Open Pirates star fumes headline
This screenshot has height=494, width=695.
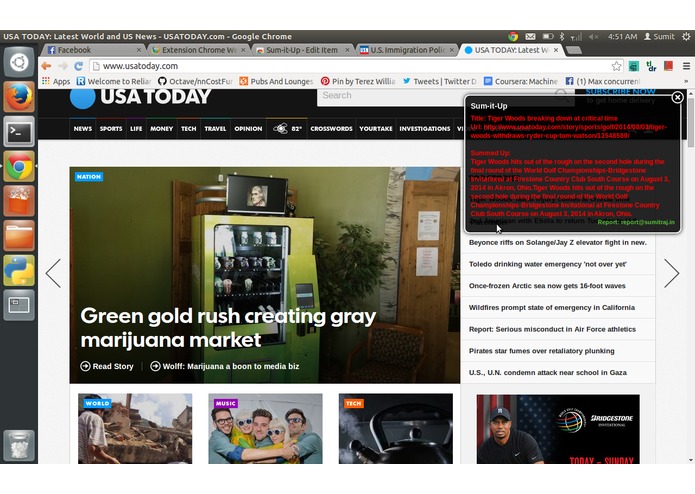click(x=541, y=351)
